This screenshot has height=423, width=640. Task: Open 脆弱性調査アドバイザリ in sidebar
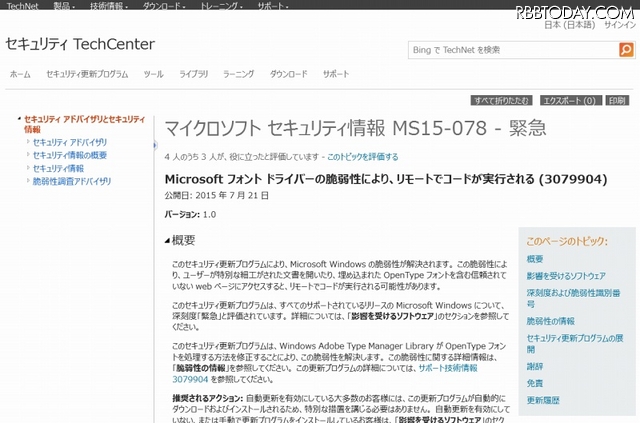tap(71, 181)
